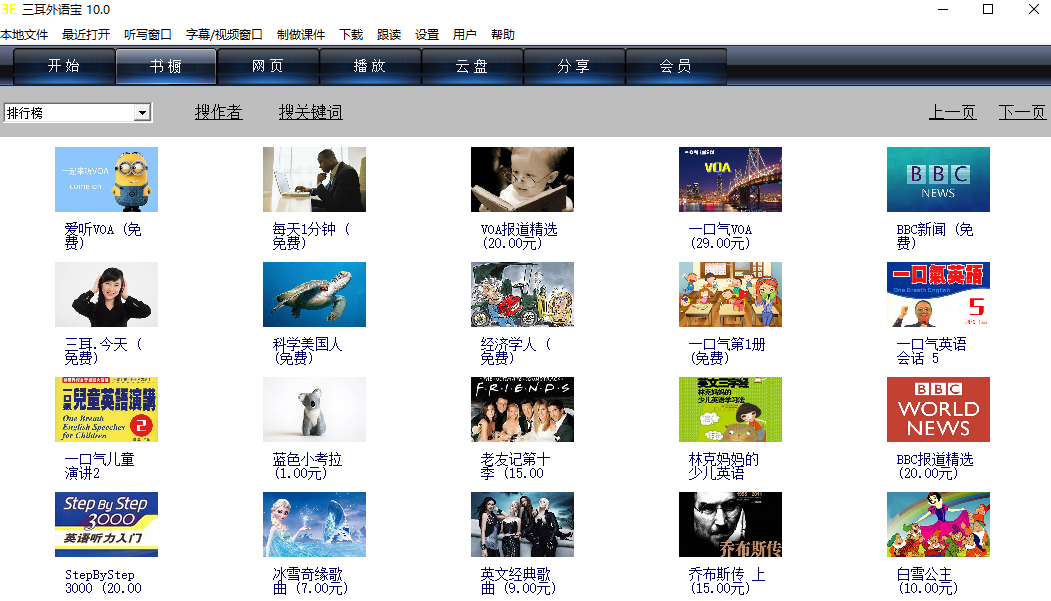This screenshot has height=601, width=1051.
Task: Open the 白雪公主 Snow White cover
Action: [938, 525]
